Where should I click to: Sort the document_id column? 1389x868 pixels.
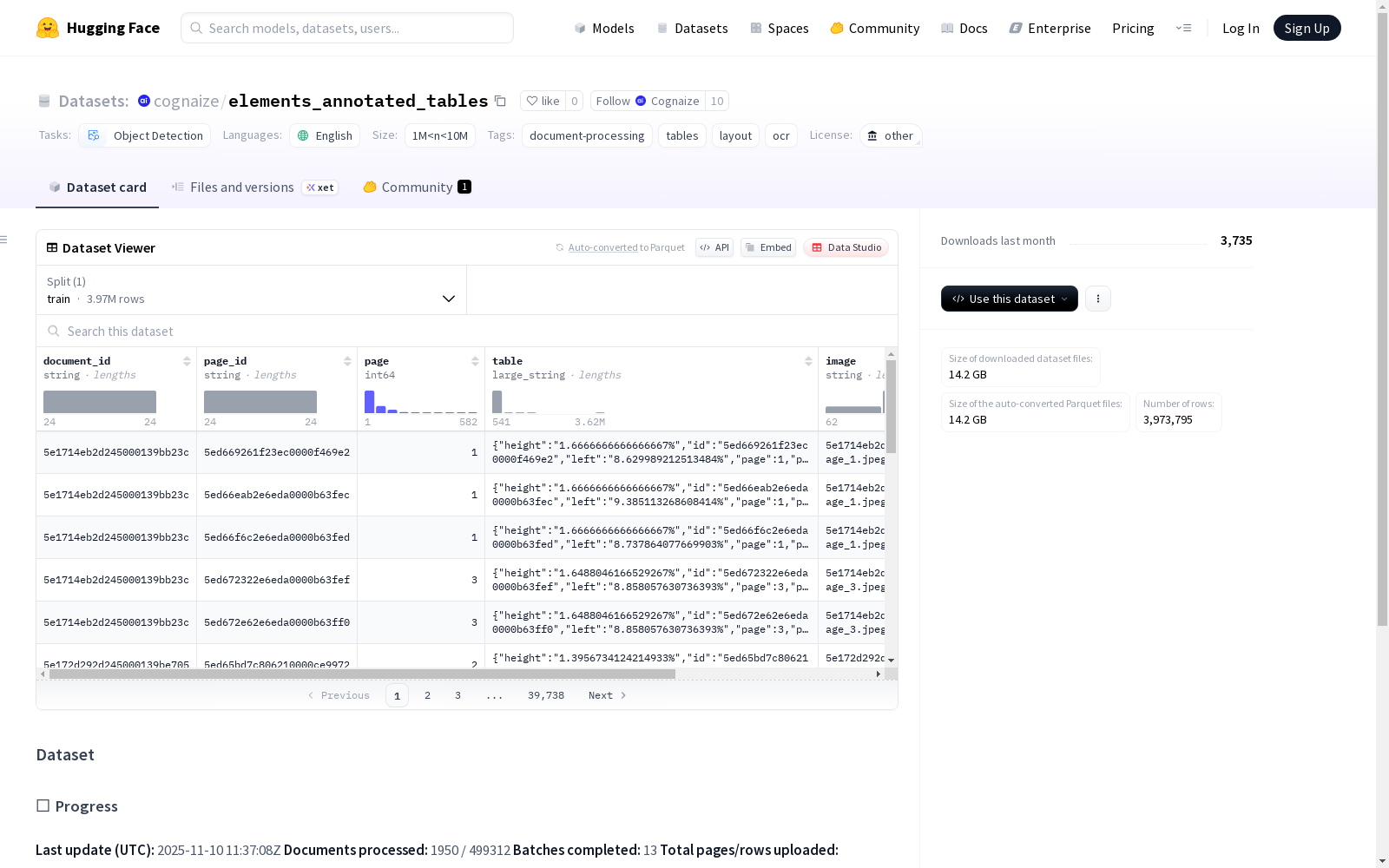(187, 361)
